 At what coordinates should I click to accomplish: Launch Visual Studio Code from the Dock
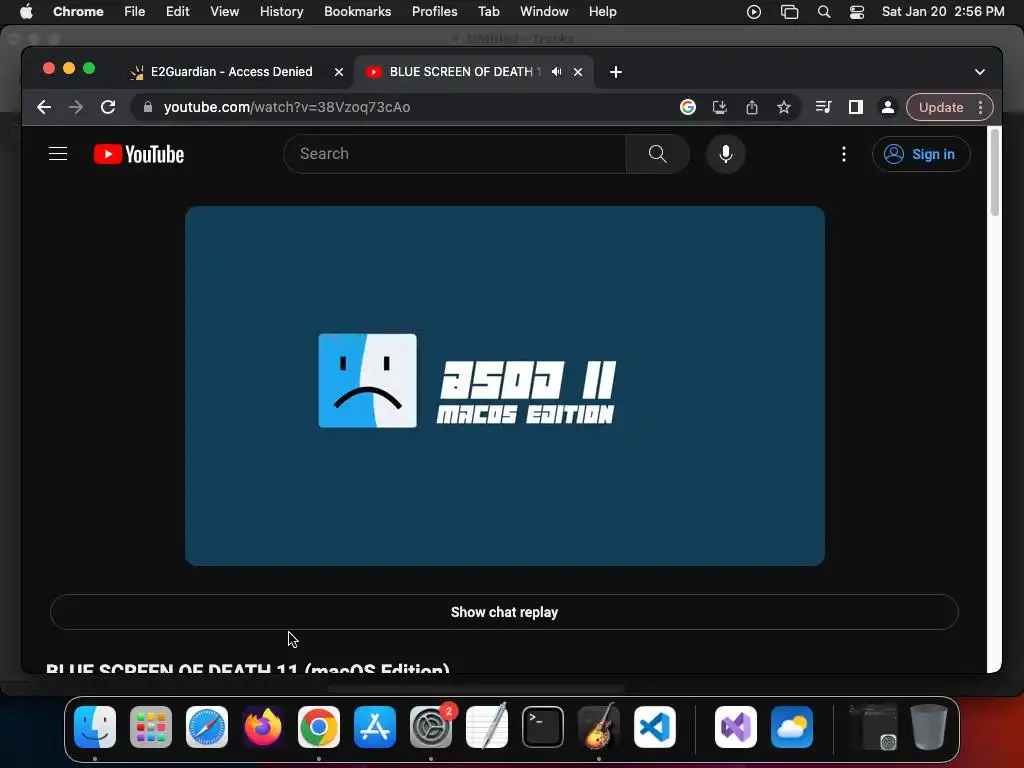click(x=654, y=727)
